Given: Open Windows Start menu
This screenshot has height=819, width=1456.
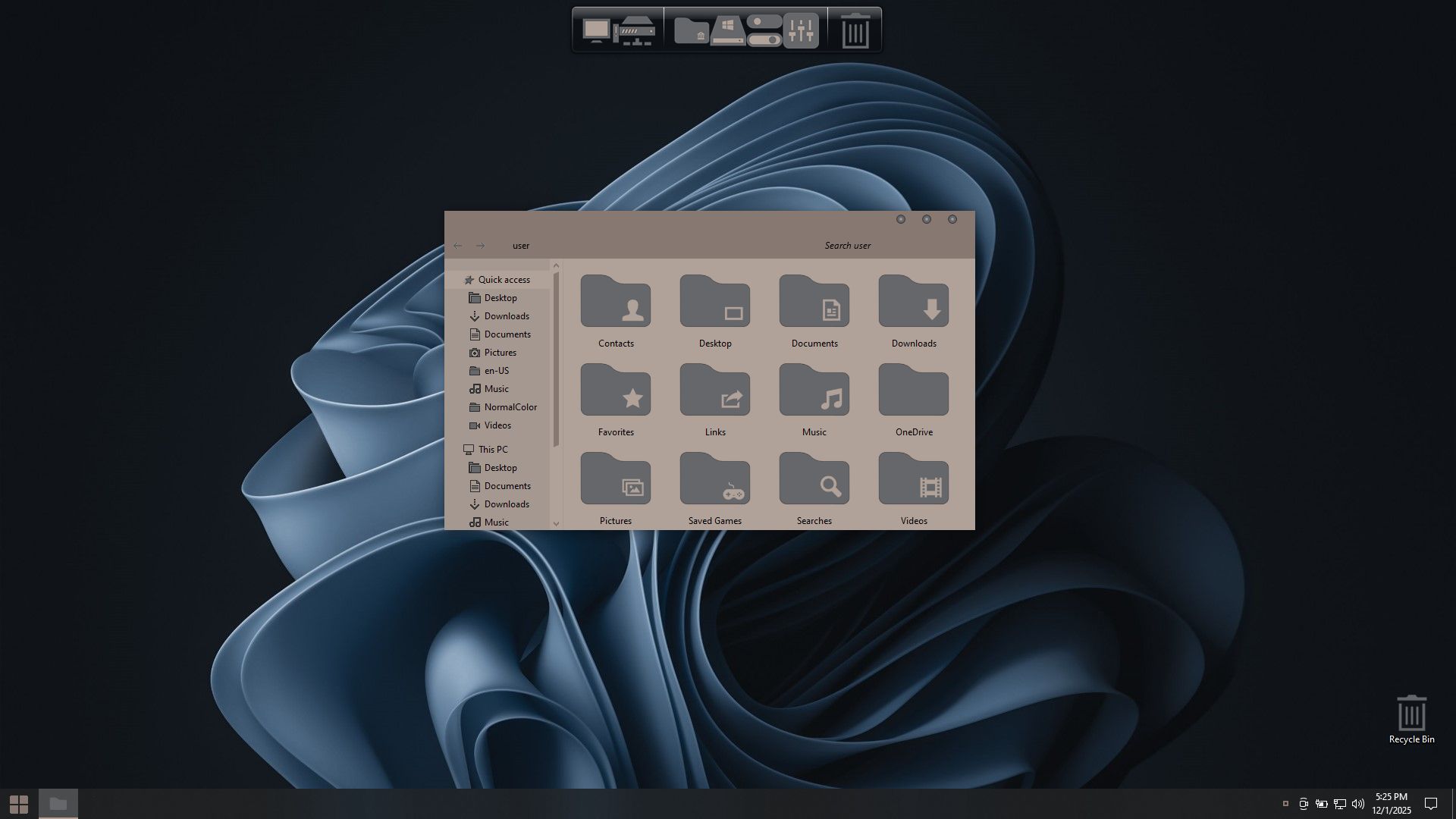Looking at the screenshot, I should click(x=19, y=804).
